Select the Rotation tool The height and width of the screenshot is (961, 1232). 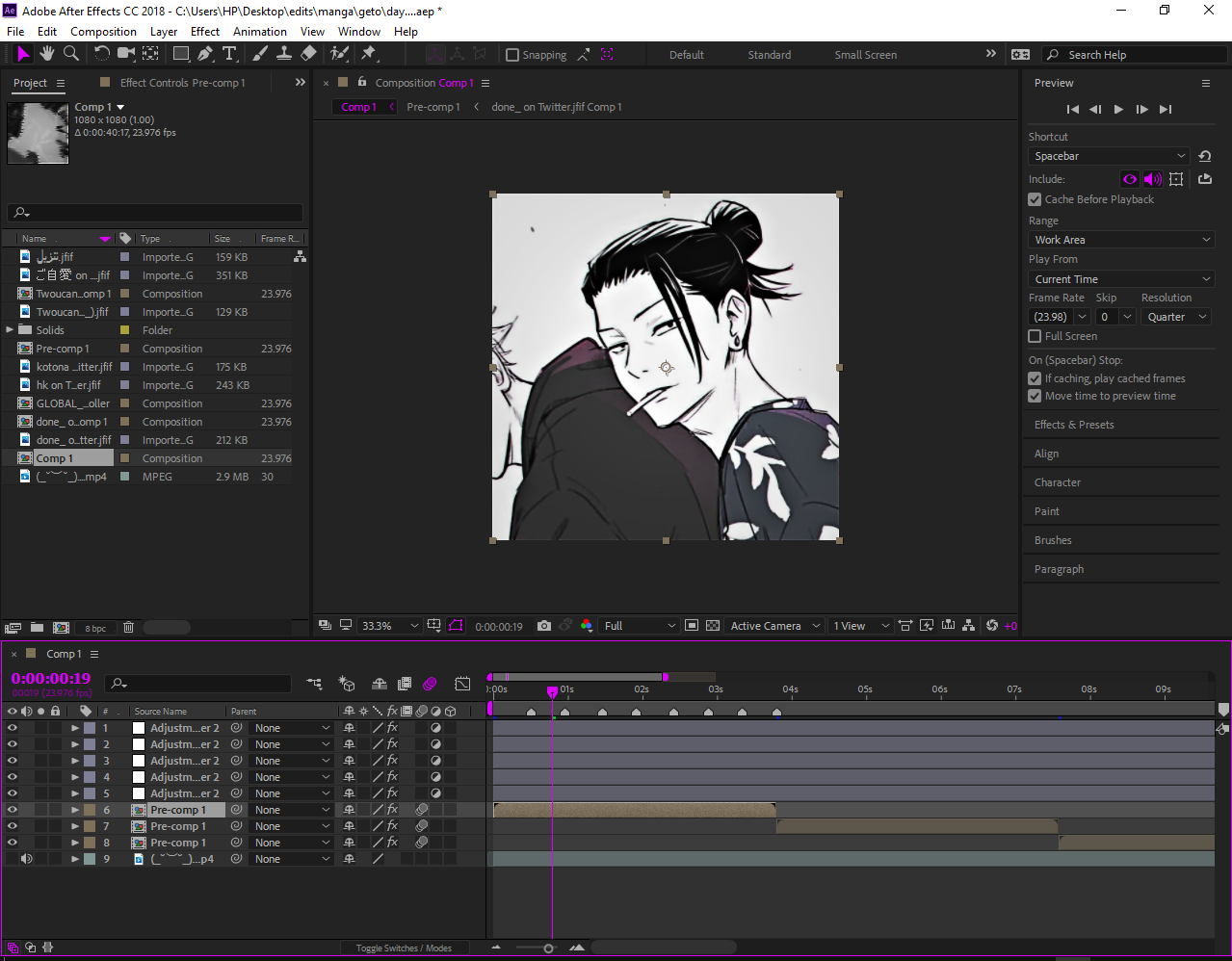click(x=102, y=54)
